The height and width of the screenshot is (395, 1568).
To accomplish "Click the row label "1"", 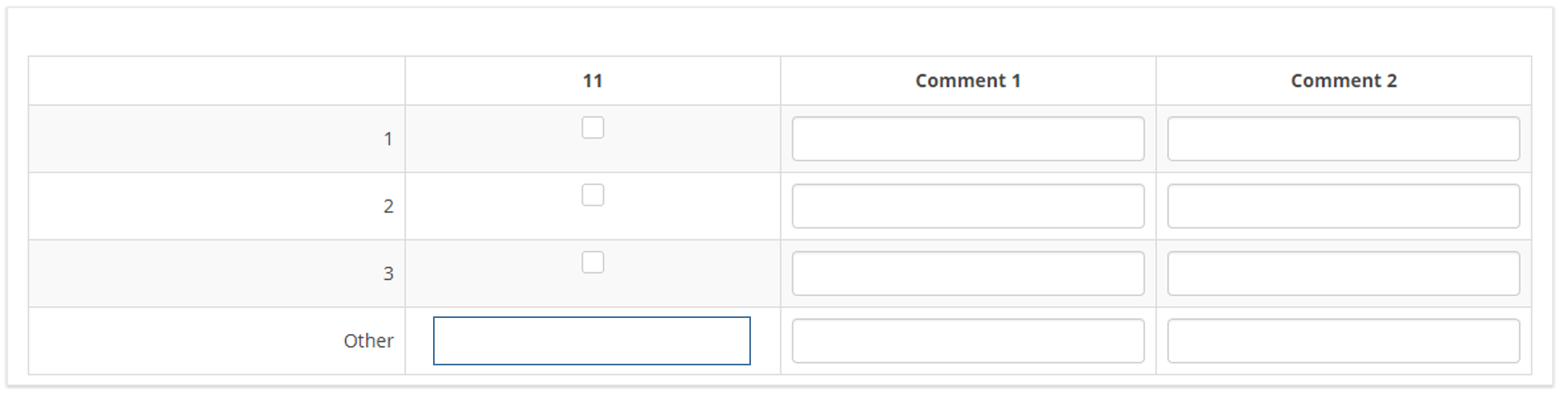I will pos(388,139).
